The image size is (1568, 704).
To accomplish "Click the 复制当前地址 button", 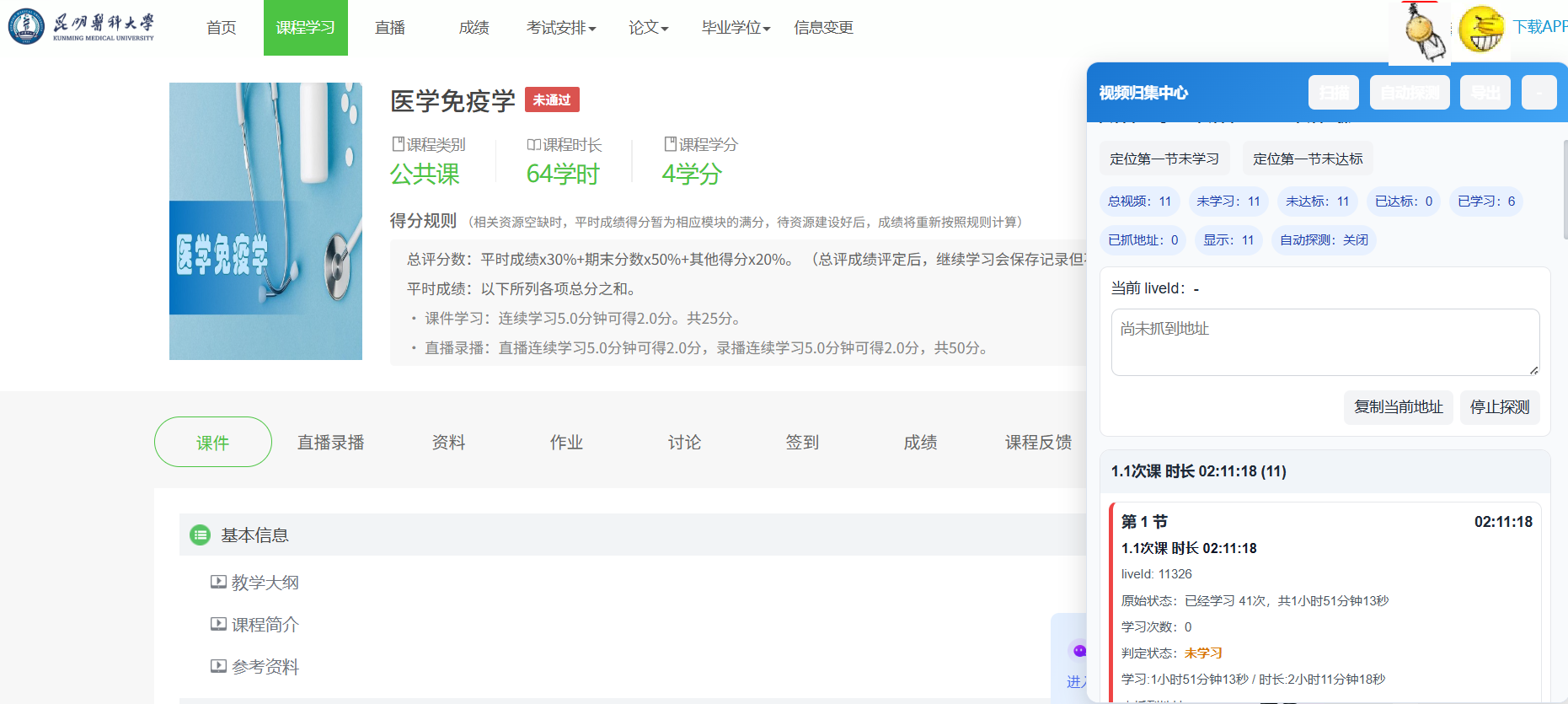I will 1399,407.
